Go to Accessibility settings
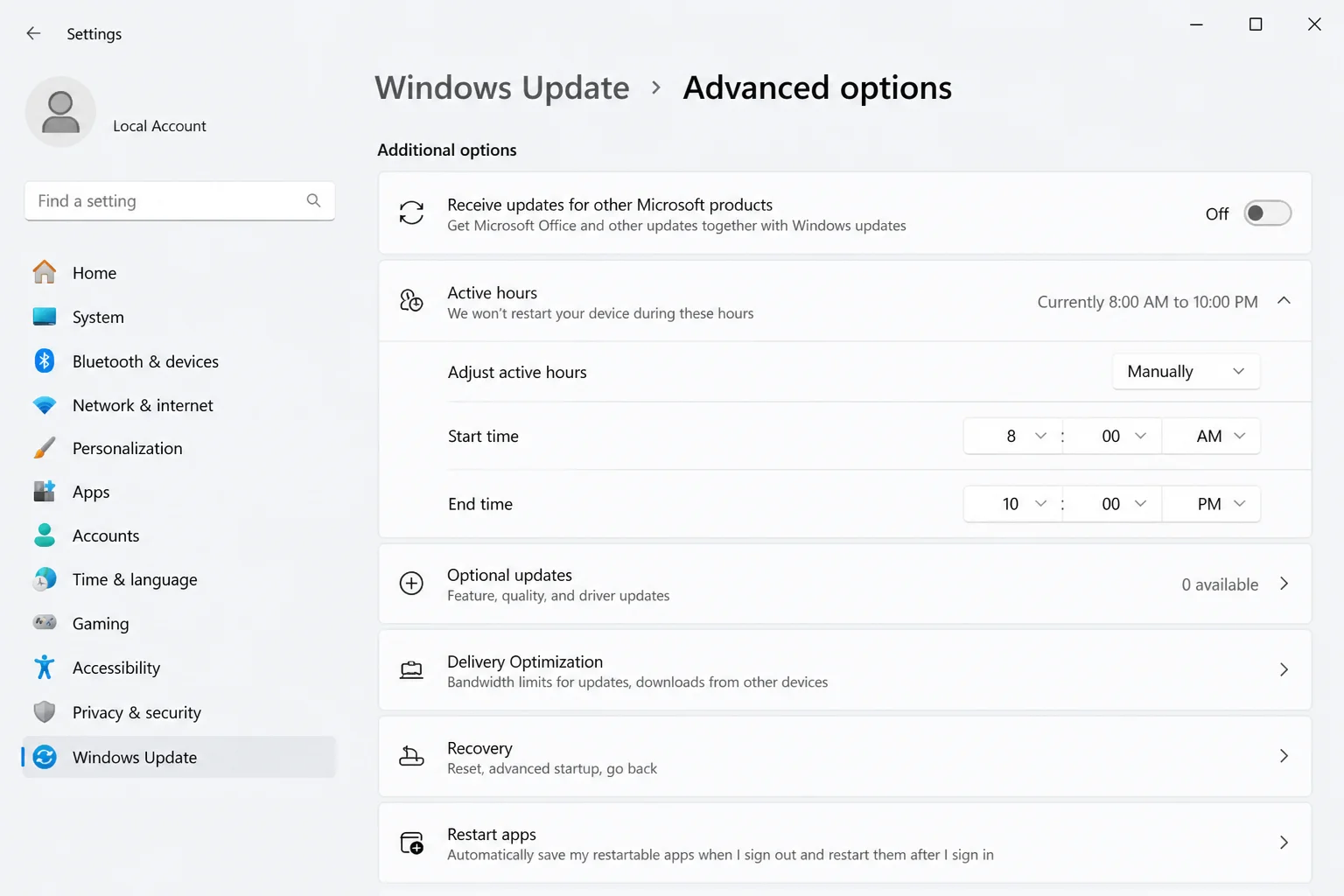 click(x=179, y=668)
